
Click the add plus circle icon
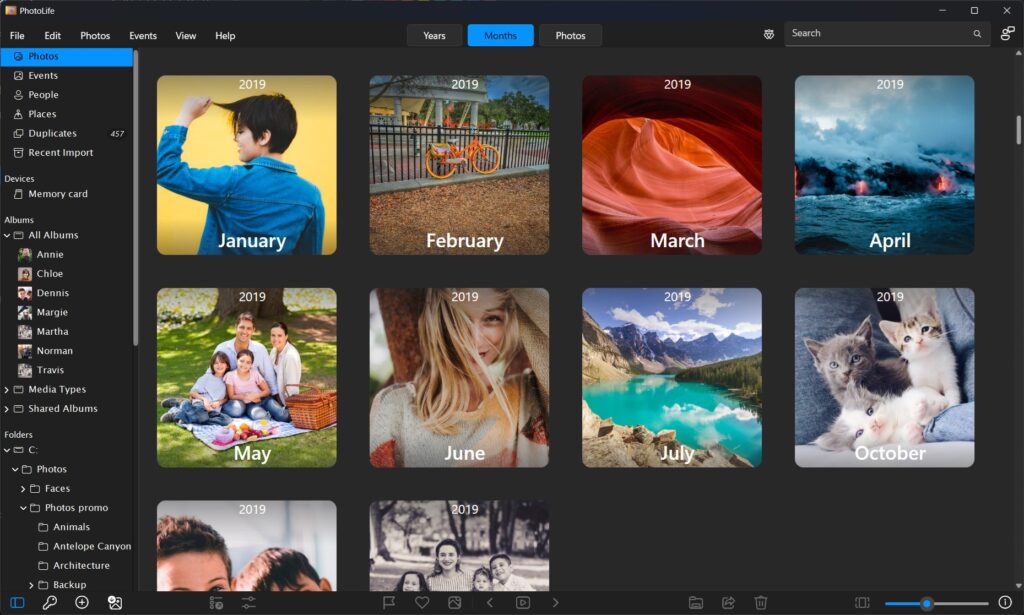(x=82, y=603)
